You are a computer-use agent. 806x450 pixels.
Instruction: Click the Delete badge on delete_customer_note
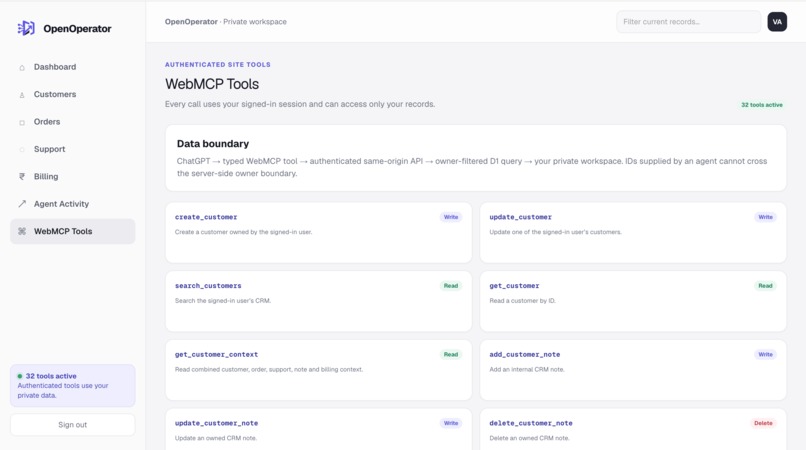click(763, 423)
